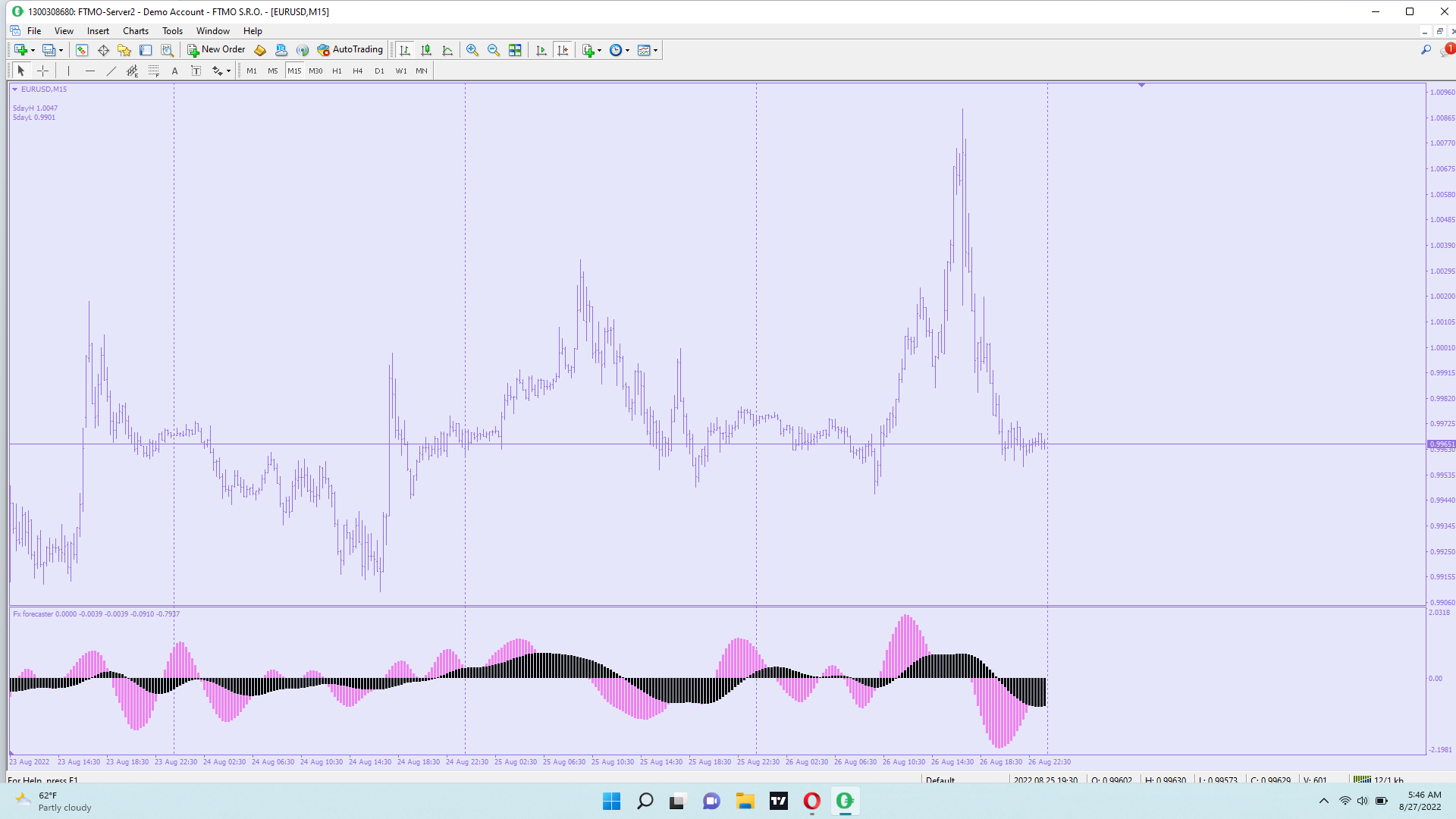Select the Crosshair cursor tool
Image resolution: width=1456 pixels, height=819 pixels.
43,71
